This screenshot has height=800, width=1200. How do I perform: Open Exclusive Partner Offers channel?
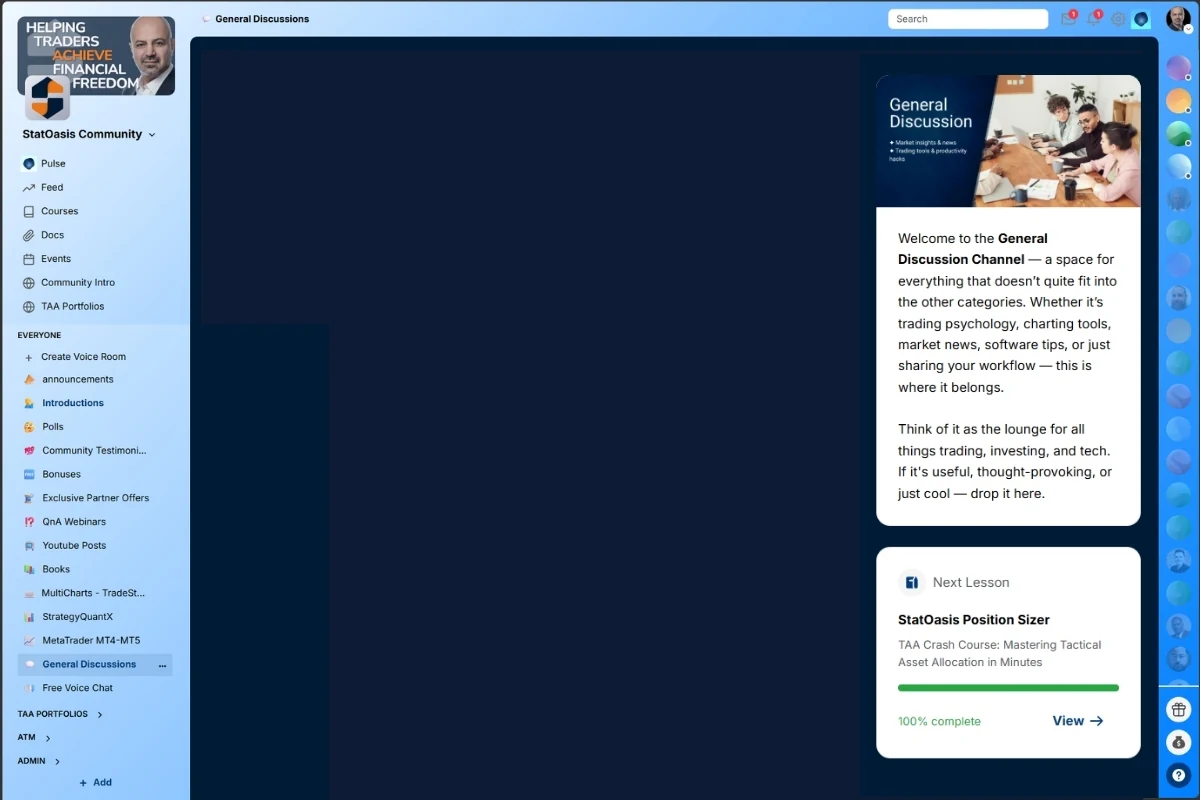[x=95, y=498]
